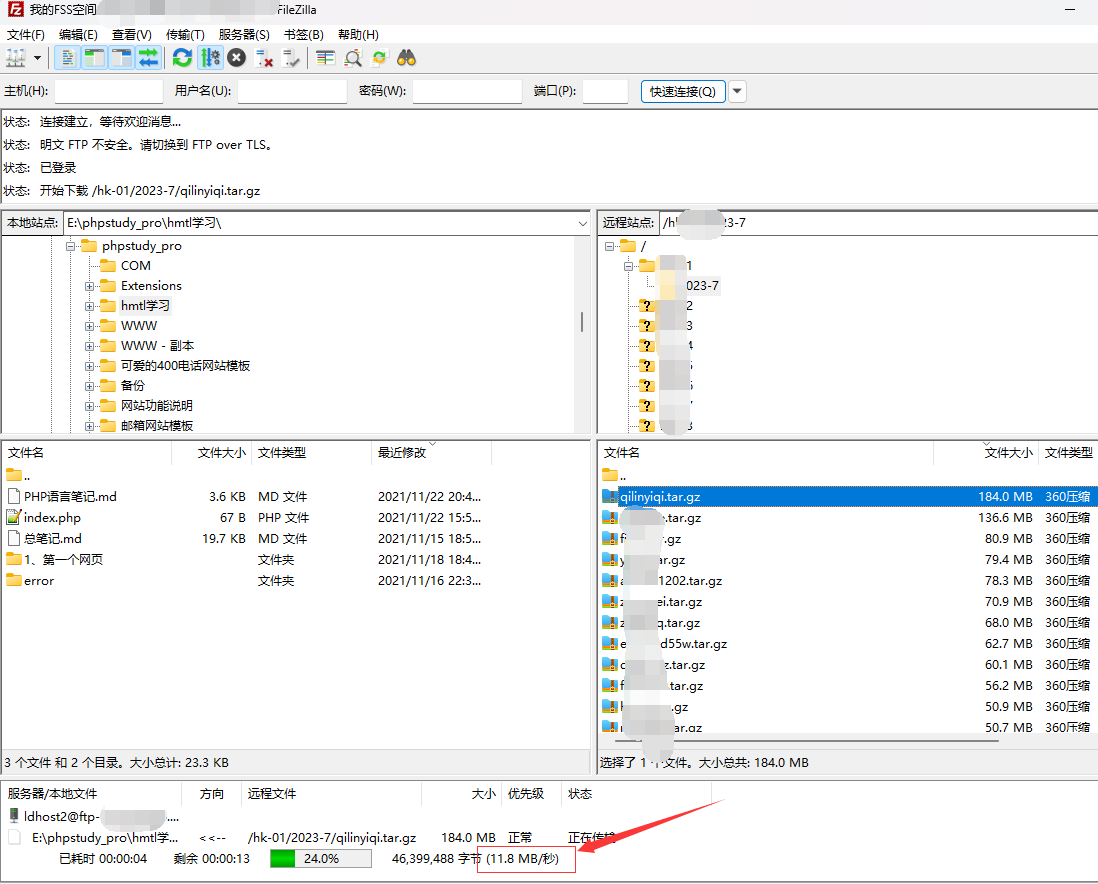Expand the hmtl学习 folder node
This screenshot has height=884, width=1098.
coord(90,306)
